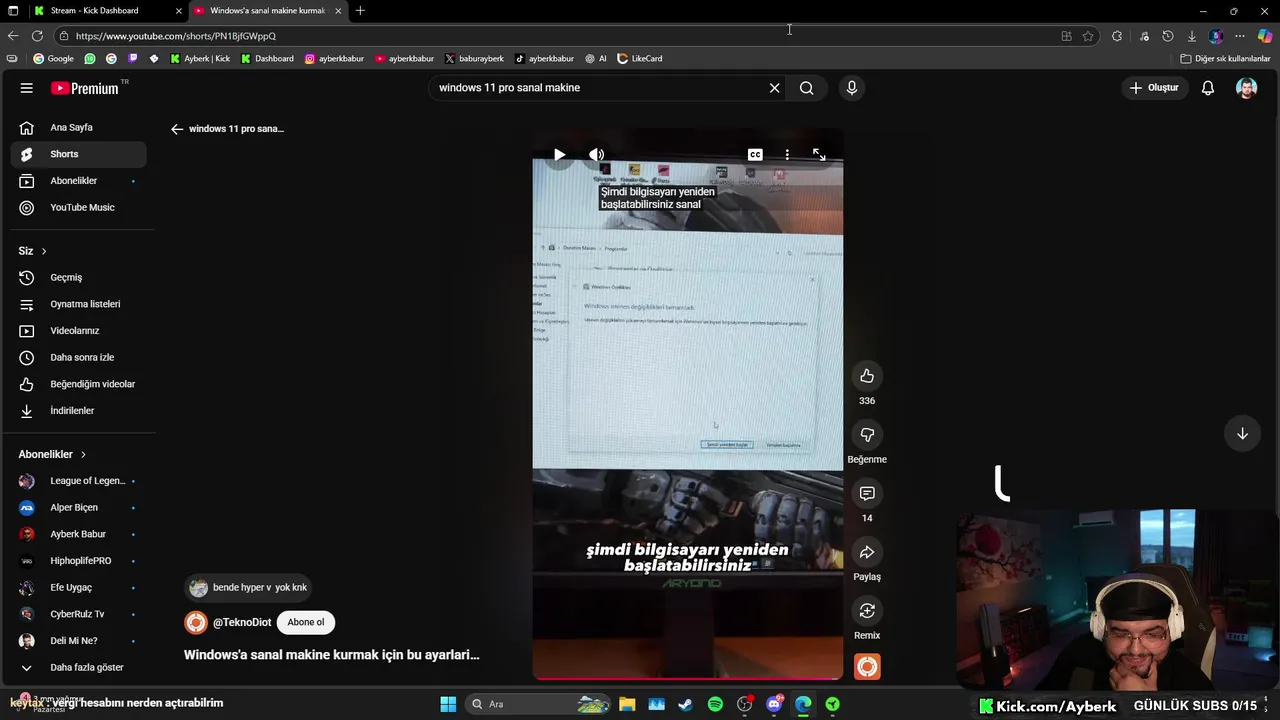Open Deli Mi Ne? channel
The width and height of the screenshot is (1280, 720).
click(x=78, y=641)
